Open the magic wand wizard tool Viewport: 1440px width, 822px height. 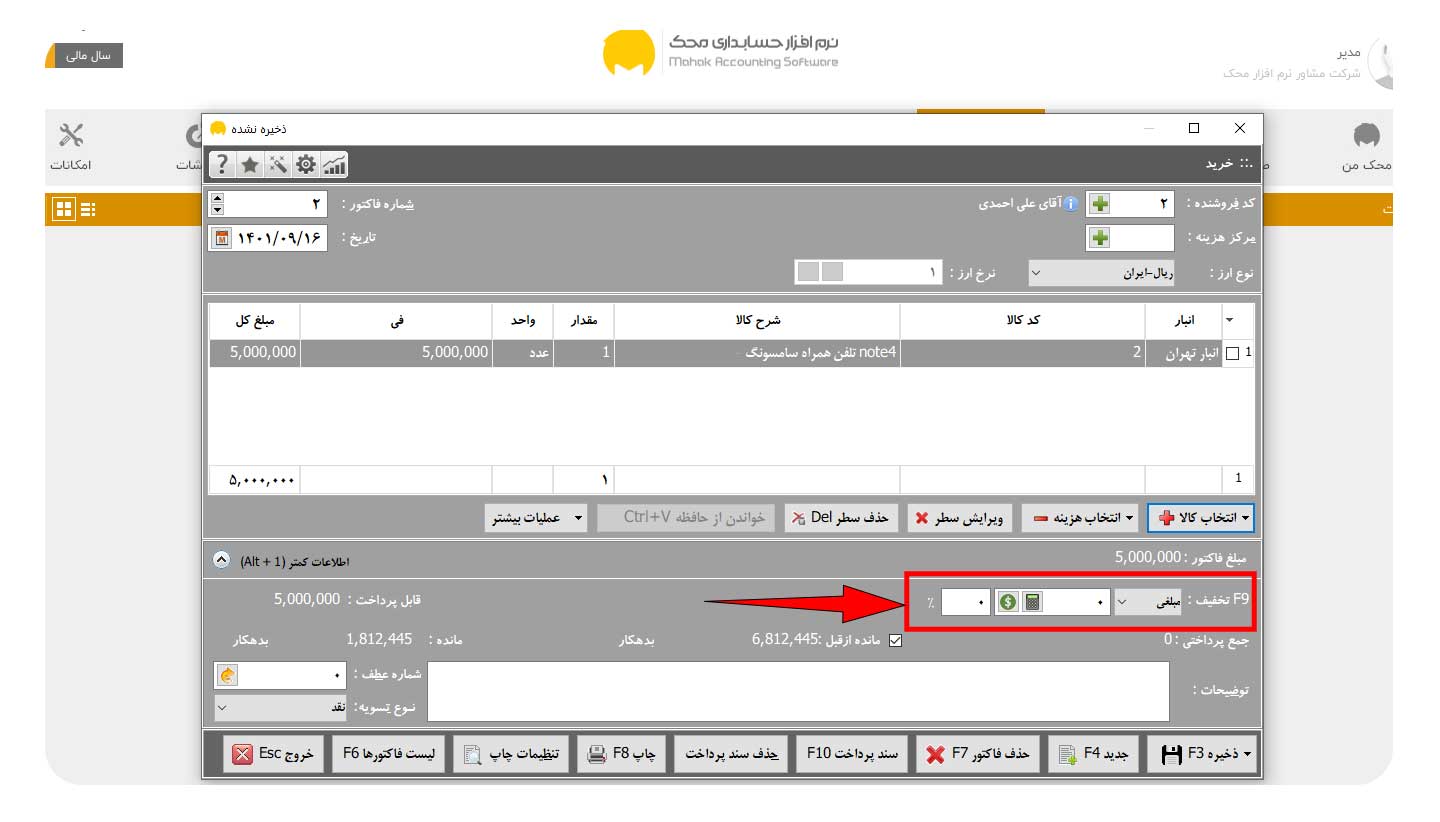click(279, 164)
